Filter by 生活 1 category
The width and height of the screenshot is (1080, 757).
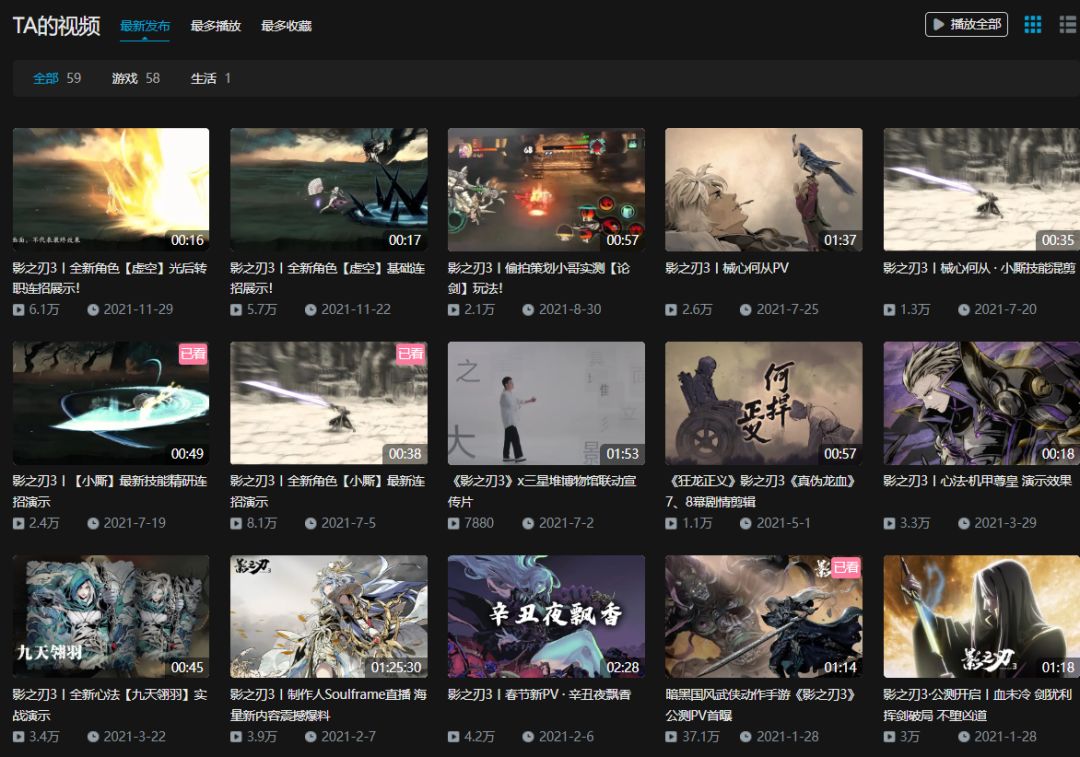[211, 79]
